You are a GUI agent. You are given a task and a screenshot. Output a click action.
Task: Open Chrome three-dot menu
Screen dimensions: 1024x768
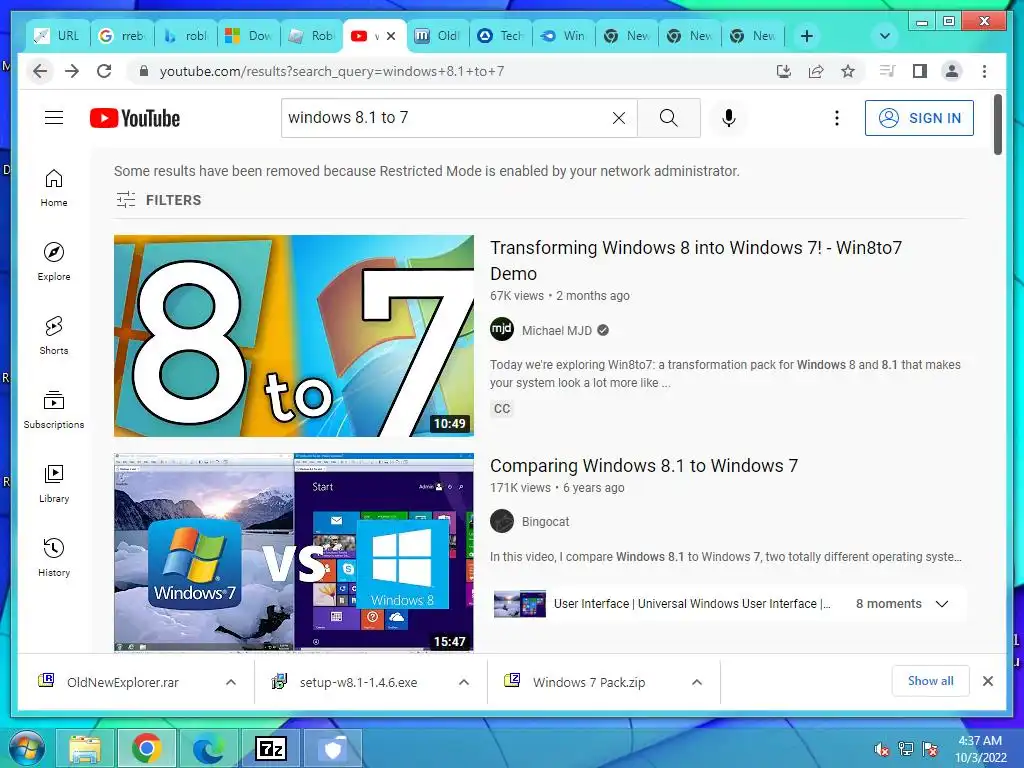pyautogui.click(x=984, y=71)
